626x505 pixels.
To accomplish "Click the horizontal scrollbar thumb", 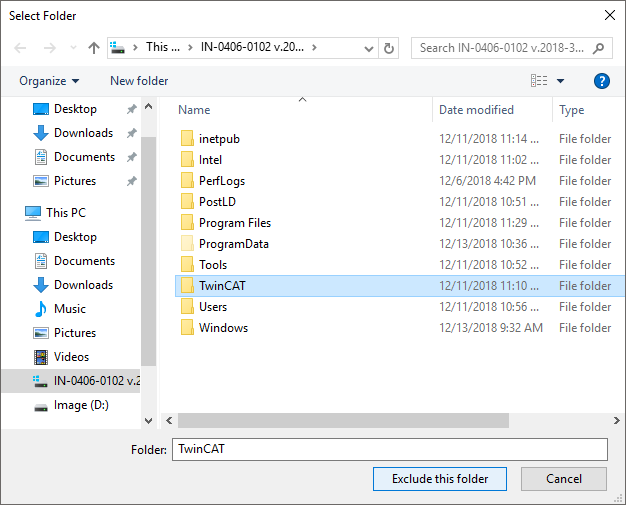I will coord(343,420).
